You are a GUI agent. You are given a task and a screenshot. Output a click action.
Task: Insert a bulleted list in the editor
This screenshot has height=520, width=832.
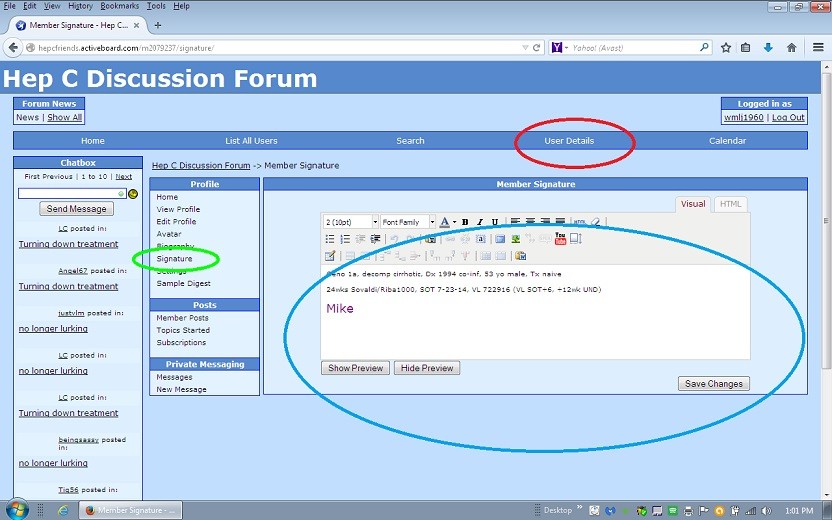point(331,239)
